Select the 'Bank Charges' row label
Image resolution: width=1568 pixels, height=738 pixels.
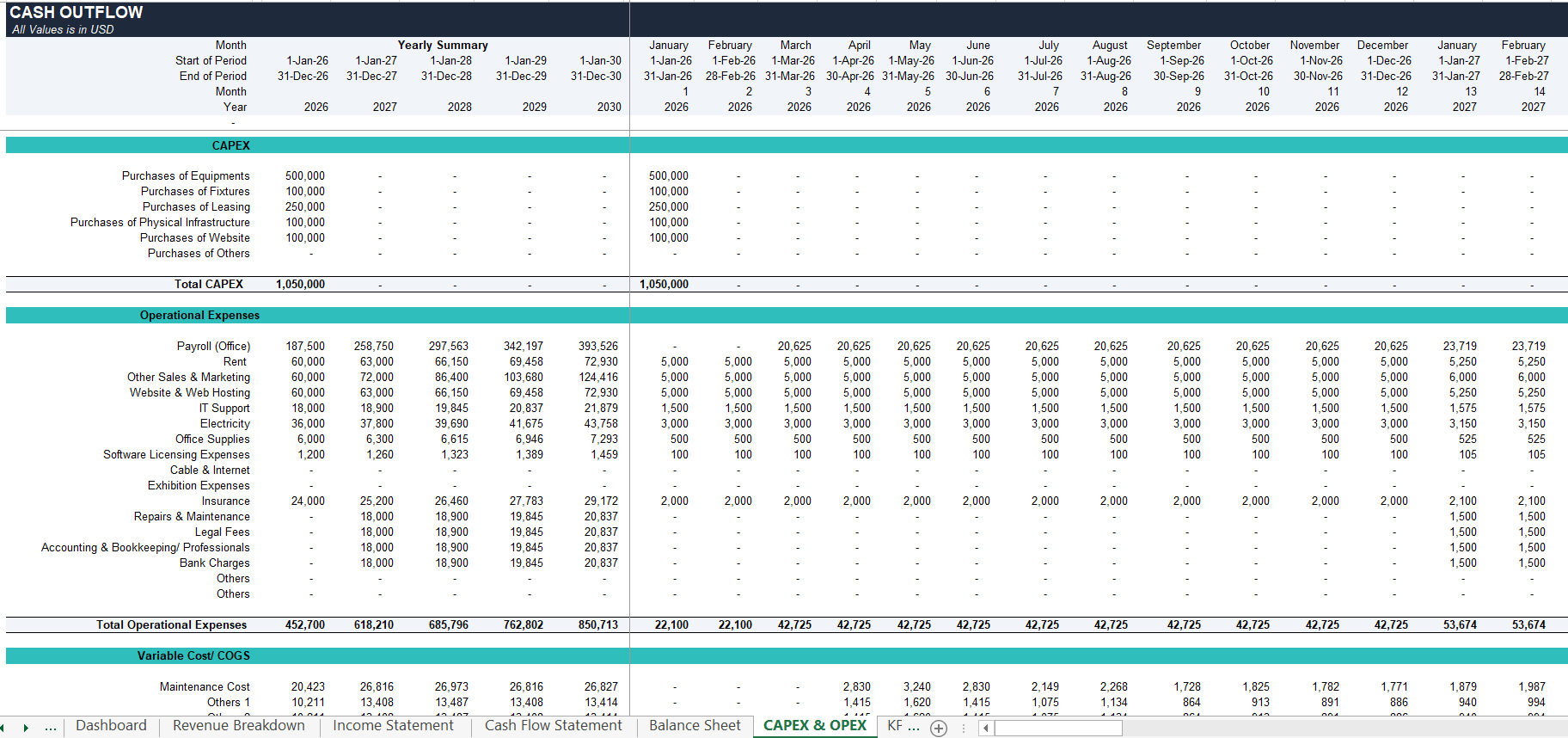pyautogui.click(x=215, y=563)
